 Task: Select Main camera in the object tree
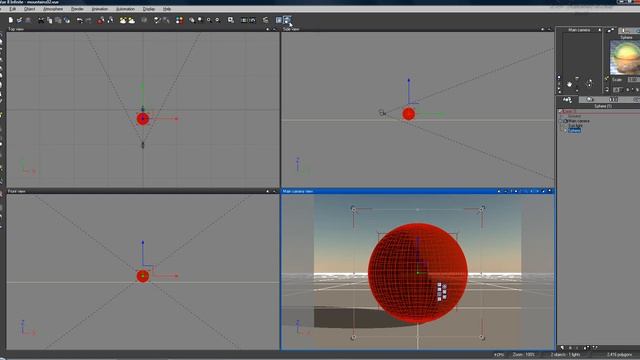coord(579,121)
